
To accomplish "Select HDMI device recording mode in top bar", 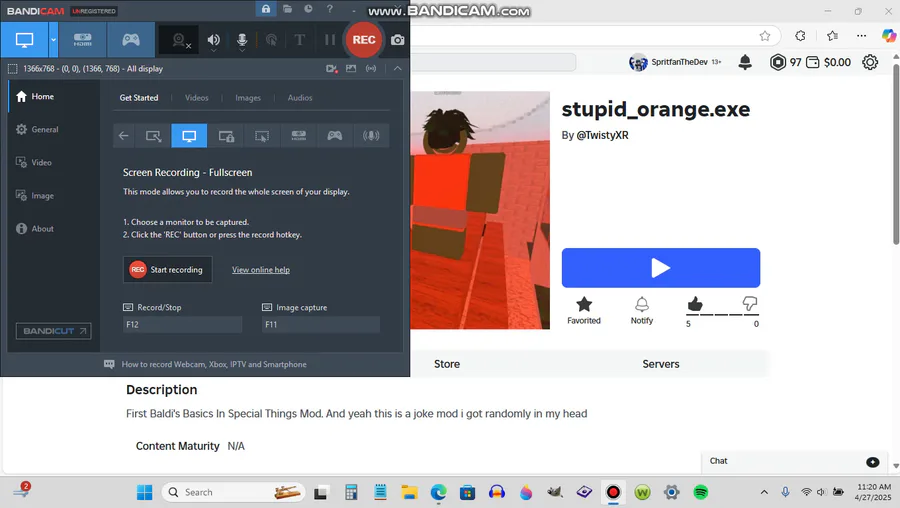I will [82, 40].
